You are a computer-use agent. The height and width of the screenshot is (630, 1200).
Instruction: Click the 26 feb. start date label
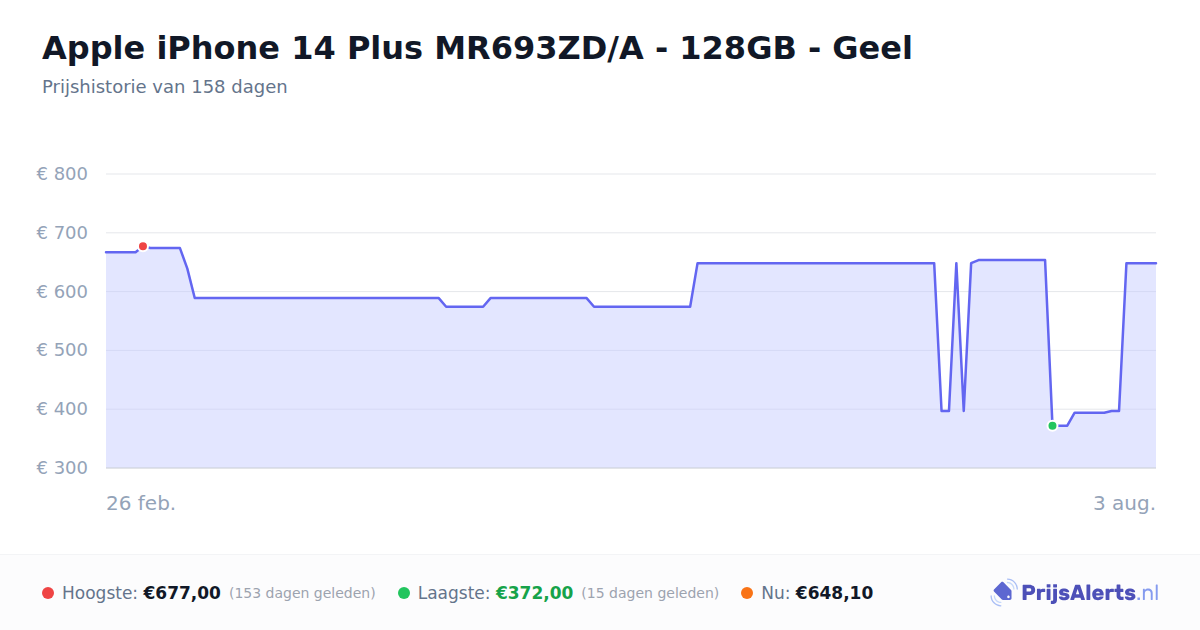pyautogui.click(x=141, y=503)
